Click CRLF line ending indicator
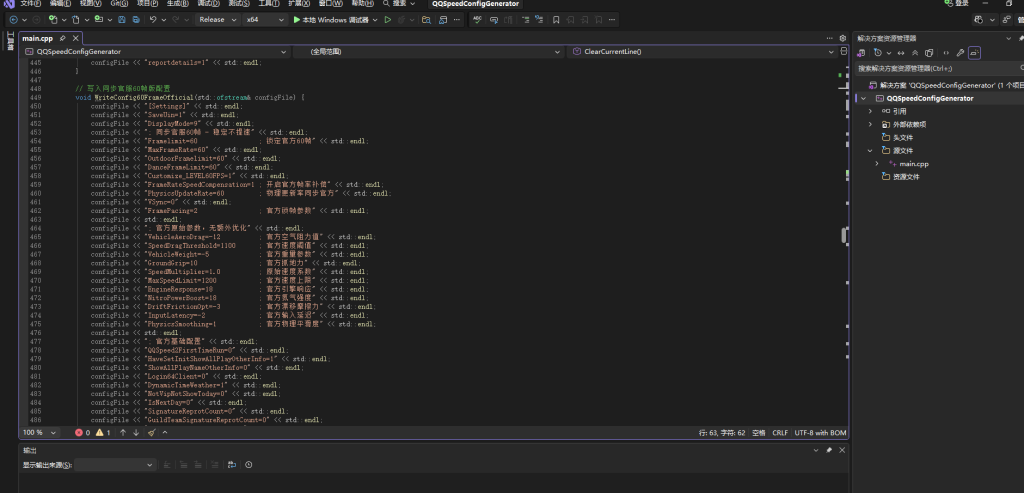The image size is (1024, 493). click(780, 433)
